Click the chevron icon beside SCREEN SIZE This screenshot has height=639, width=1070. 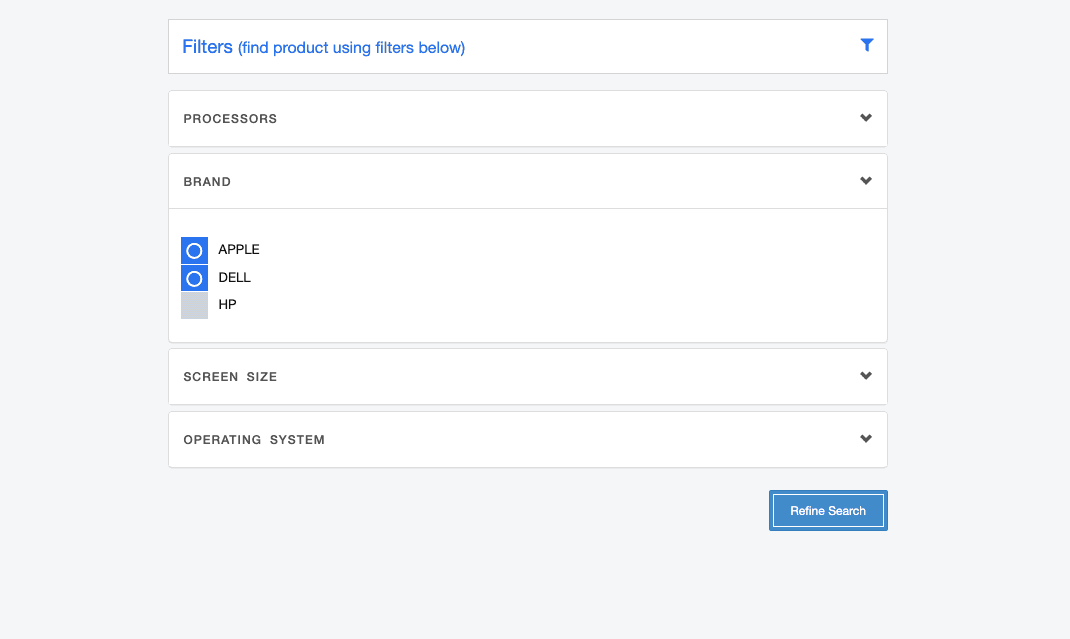866,376
